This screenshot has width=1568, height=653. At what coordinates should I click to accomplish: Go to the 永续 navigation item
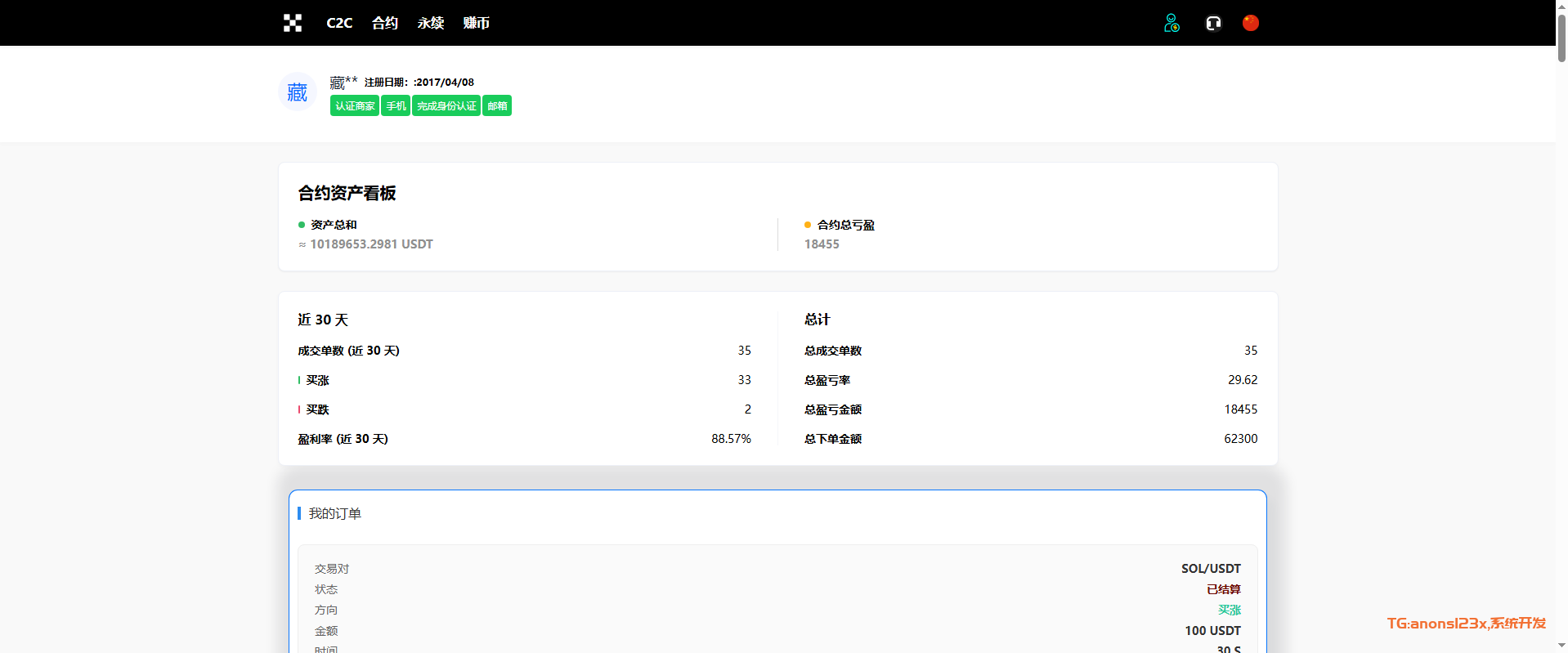click(x=430, y=23)
